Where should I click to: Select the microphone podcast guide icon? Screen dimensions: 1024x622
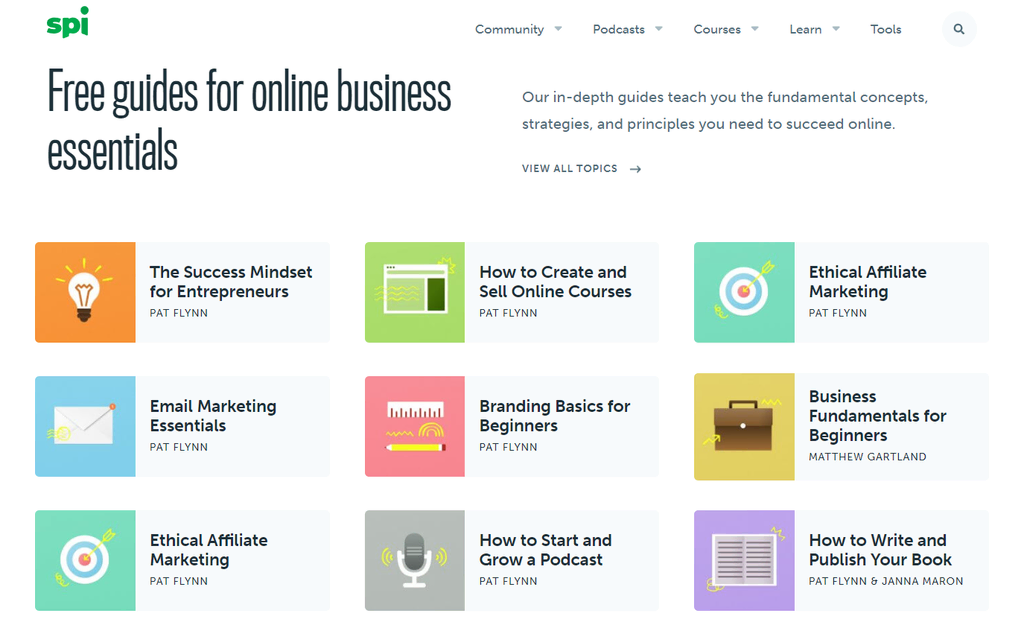tap(415, 561)
